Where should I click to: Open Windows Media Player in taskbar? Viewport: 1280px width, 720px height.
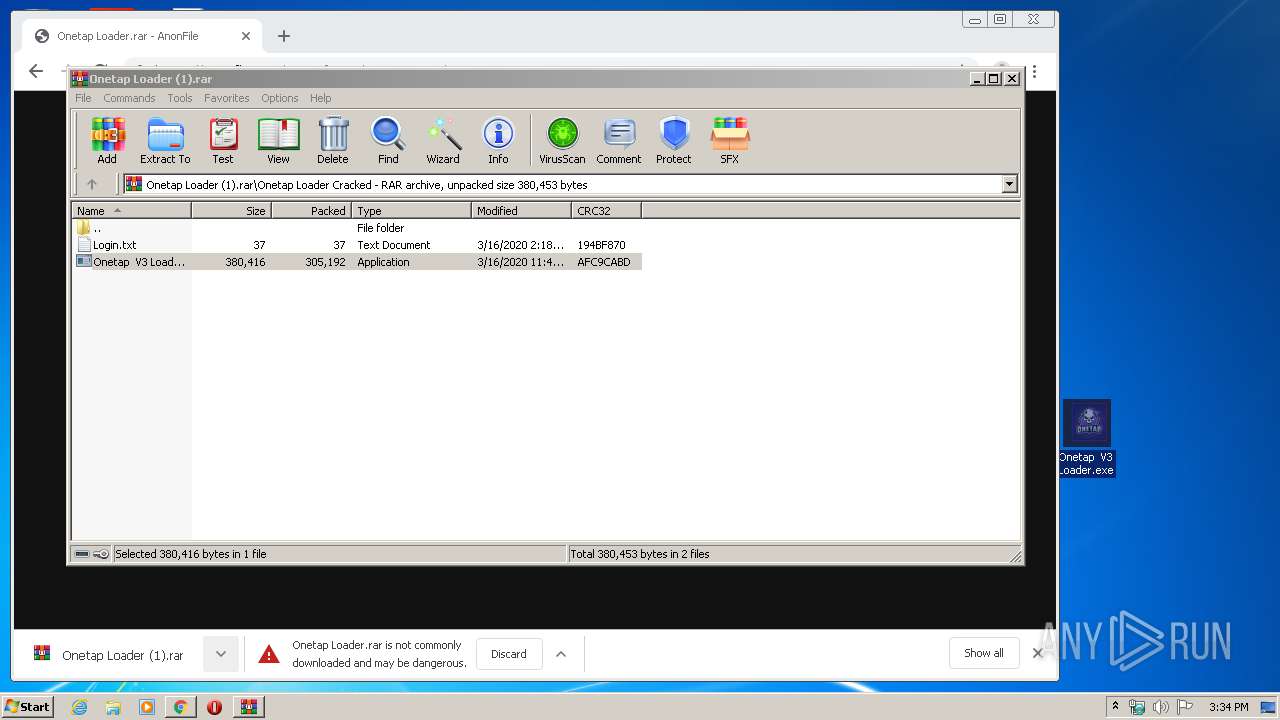point(147,707)
